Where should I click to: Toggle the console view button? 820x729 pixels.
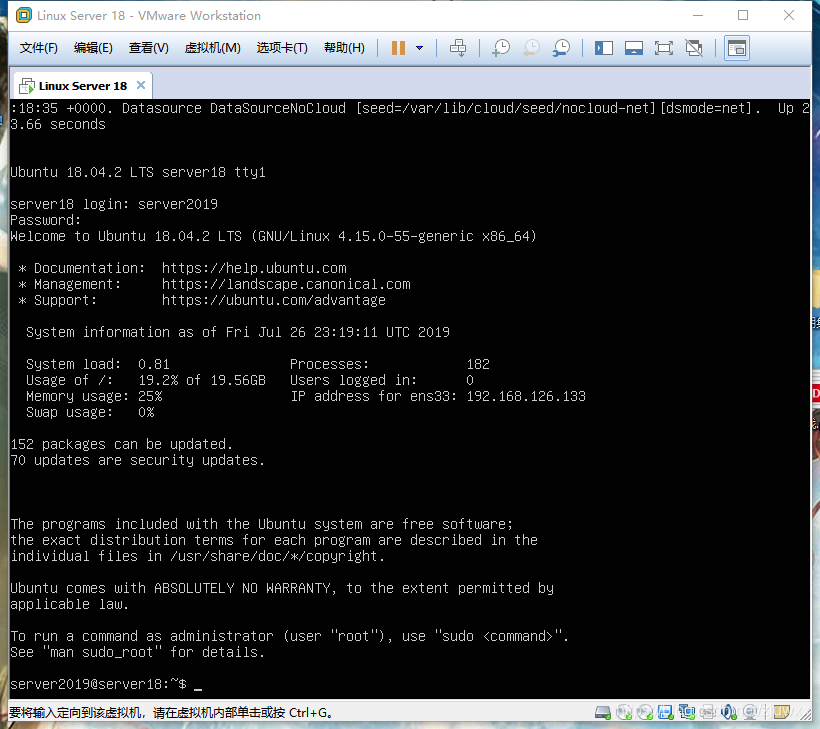click(x=737, y=48)
